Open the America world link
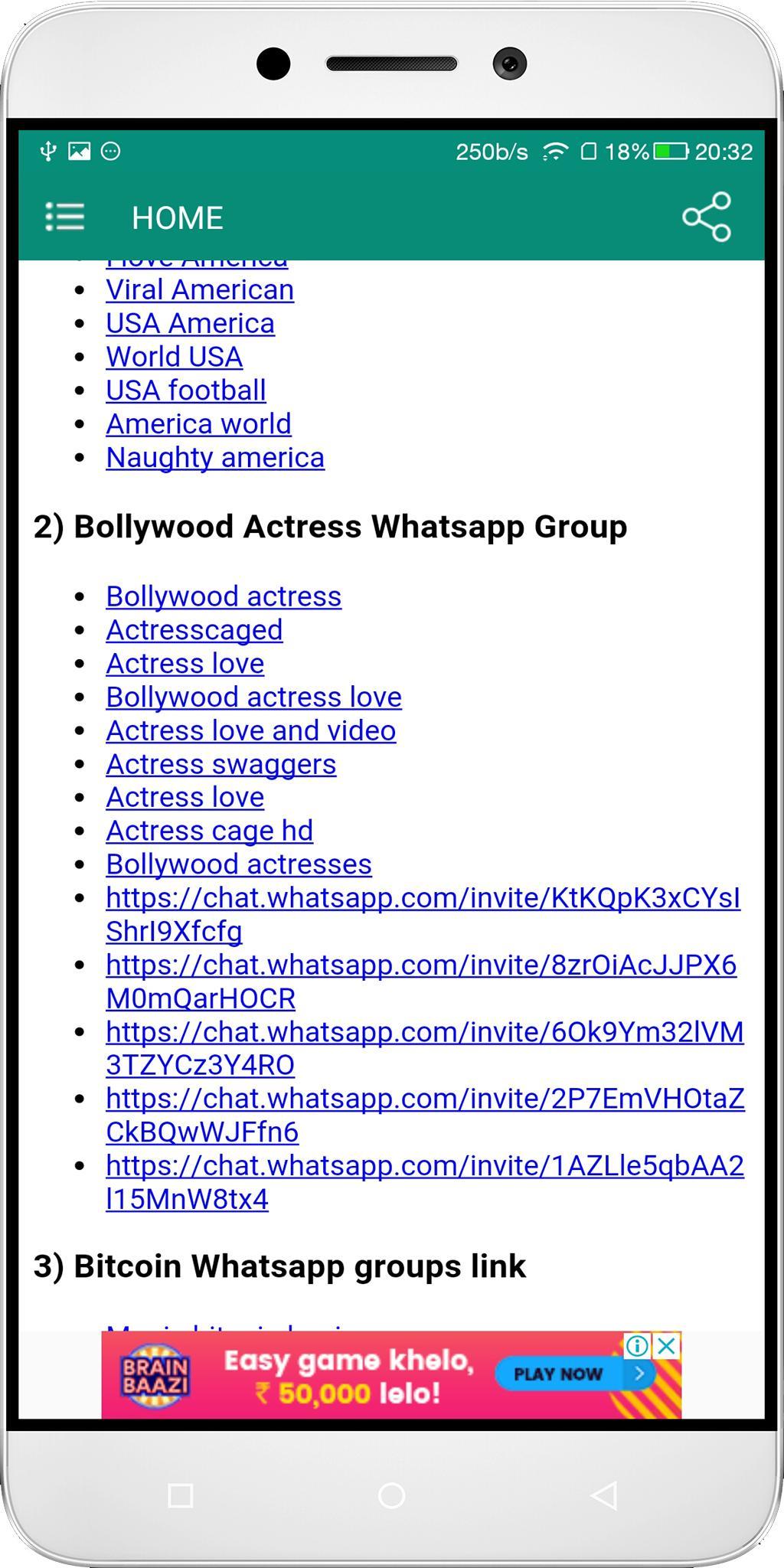 [x=199, y=424]
